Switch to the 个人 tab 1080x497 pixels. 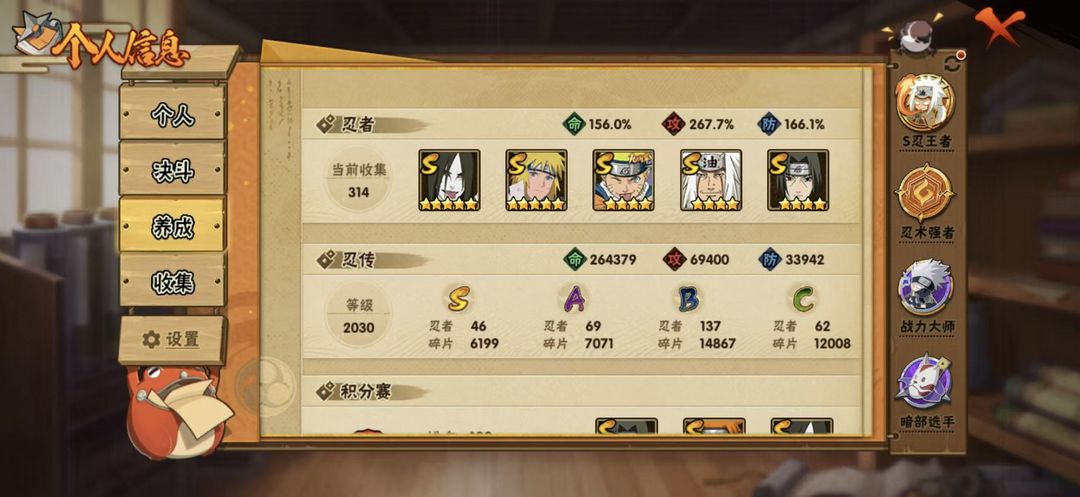[172, 113]
